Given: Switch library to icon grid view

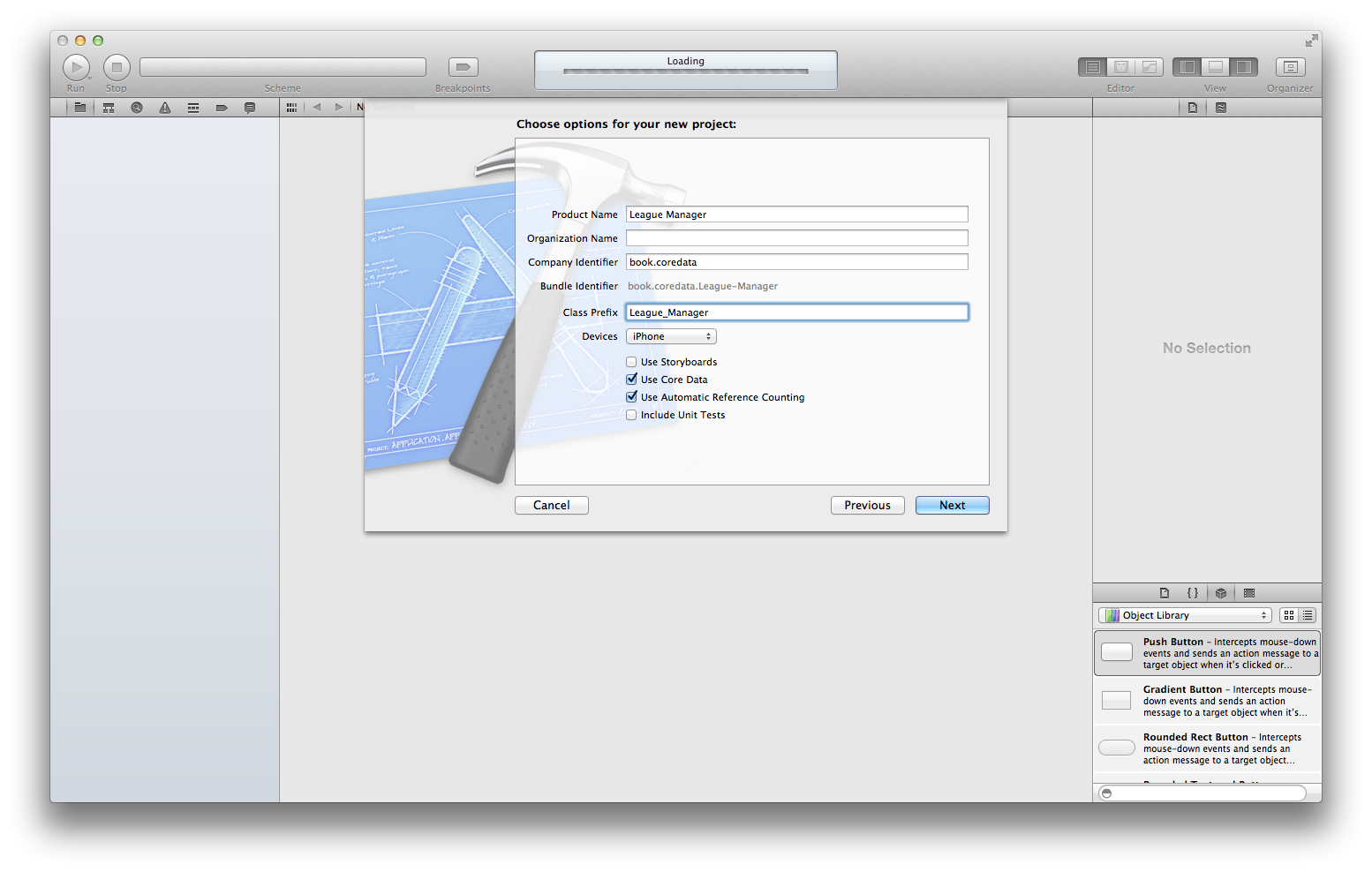Looking at the screenshot, I should pos(1289,615).
